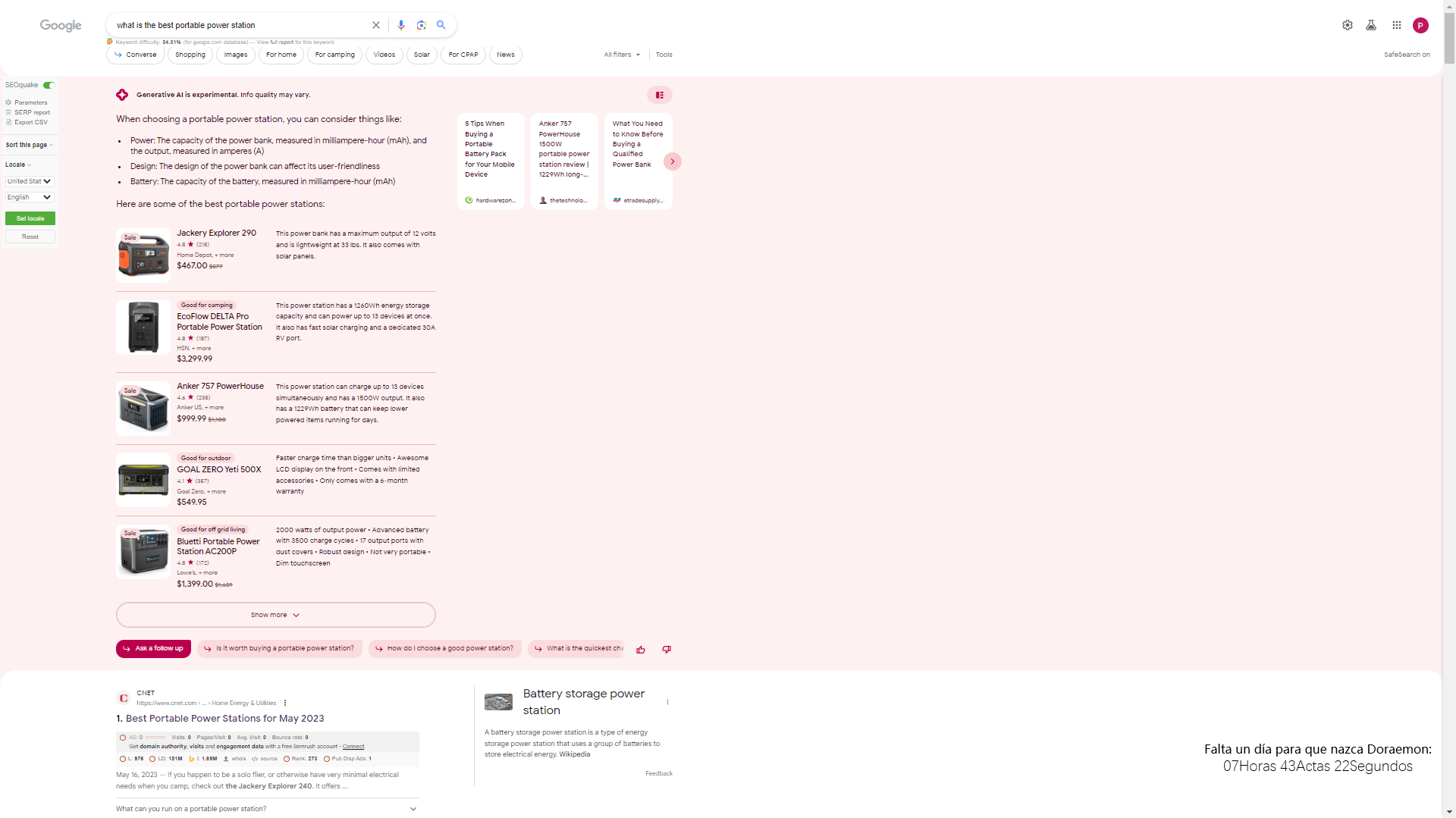Toggle the generative AI layout view icon
Screen dimensions: 1456x818
click(660, 95)
